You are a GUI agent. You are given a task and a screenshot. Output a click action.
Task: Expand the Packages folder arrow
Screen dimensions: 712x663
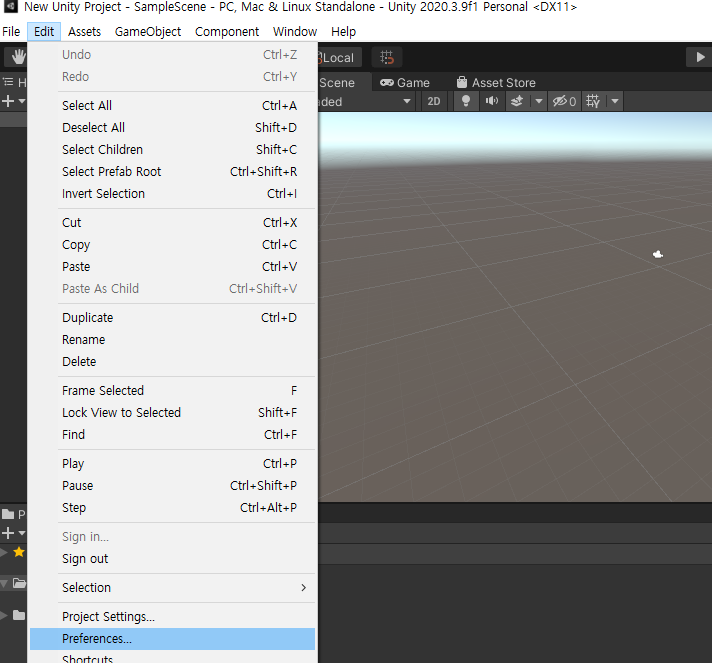click(4, 616)
